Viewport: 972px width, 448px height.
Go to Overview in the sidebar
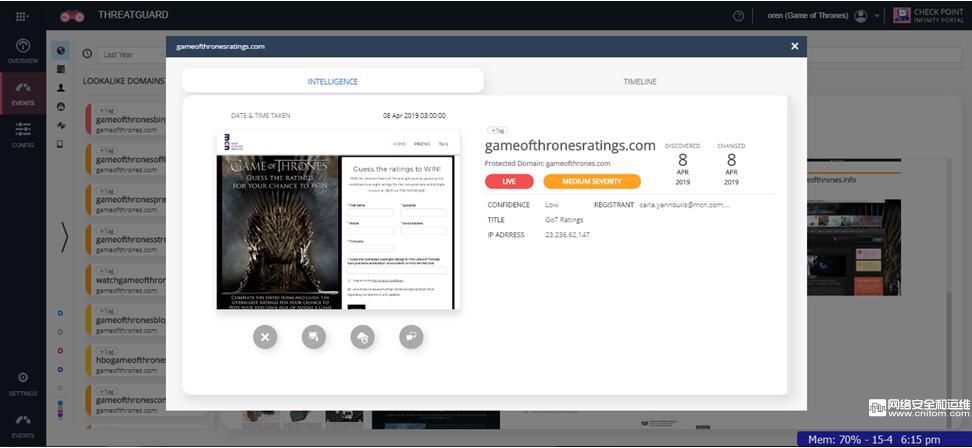23,51
